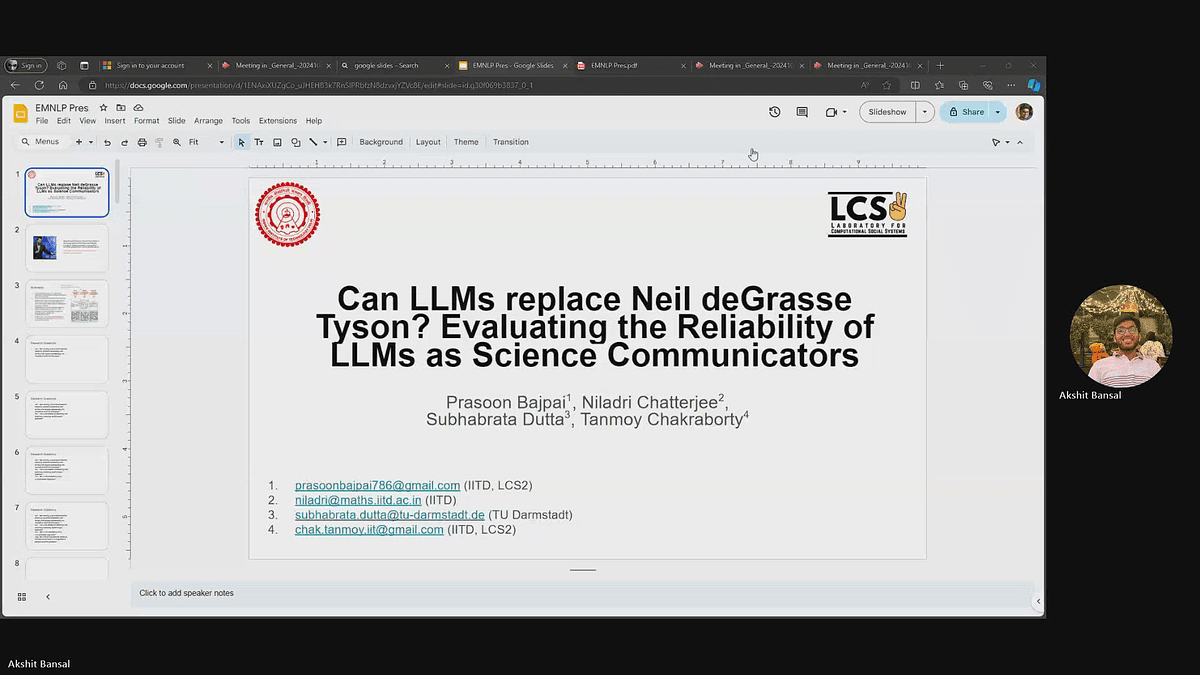Open the Arrange menu
Screen dimensions: 1200x675
click(208, 121)
